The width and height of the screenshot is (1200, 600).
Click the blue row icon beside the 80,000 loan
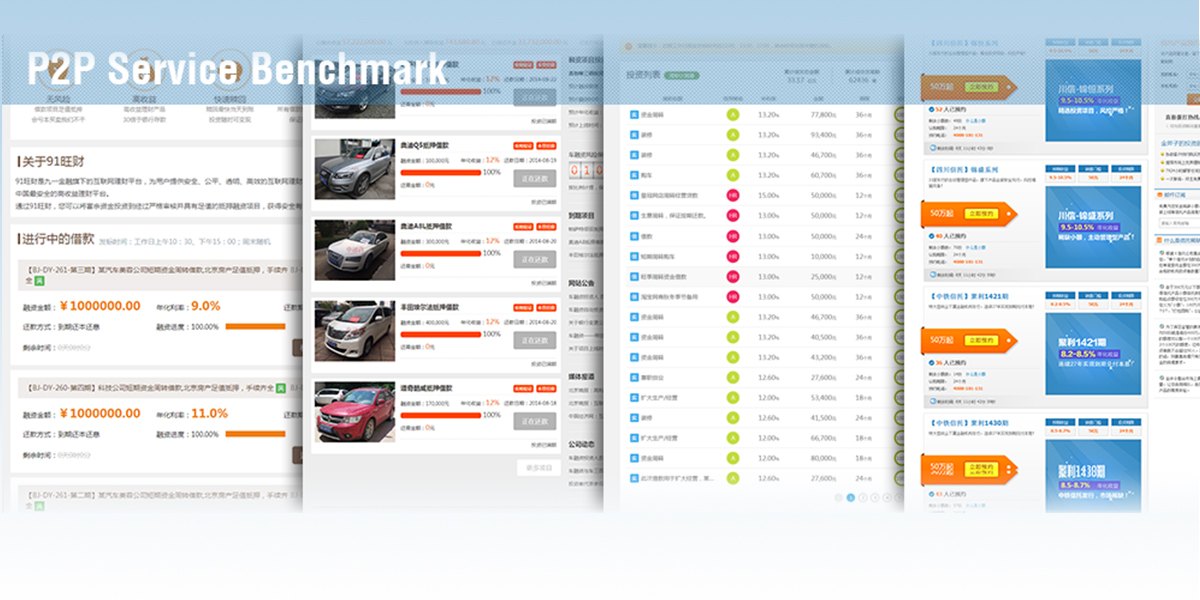pos(634,458)
